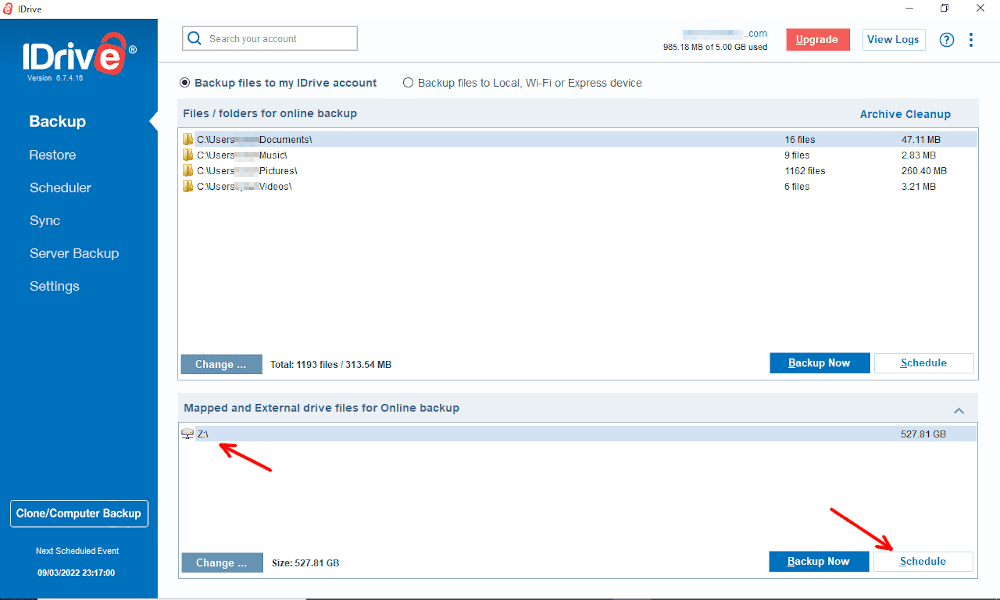Viewport: 1000px width, 600px height.
Task: Collapse the Mapped and External drive section
Action: [x=959, y=411]
